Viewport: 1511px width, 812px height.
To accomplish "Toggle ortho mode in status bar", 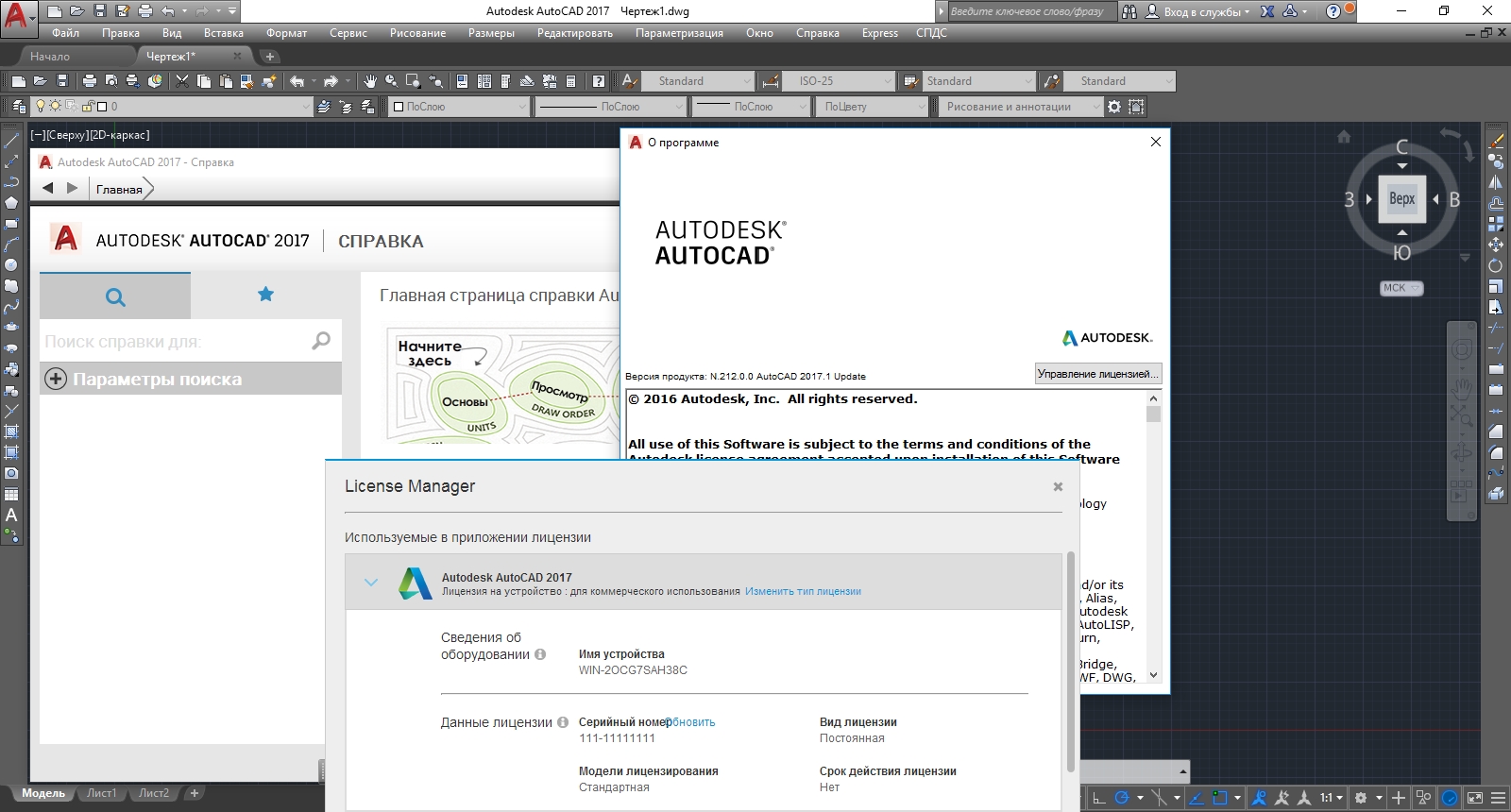I will tap(1098, 798).
